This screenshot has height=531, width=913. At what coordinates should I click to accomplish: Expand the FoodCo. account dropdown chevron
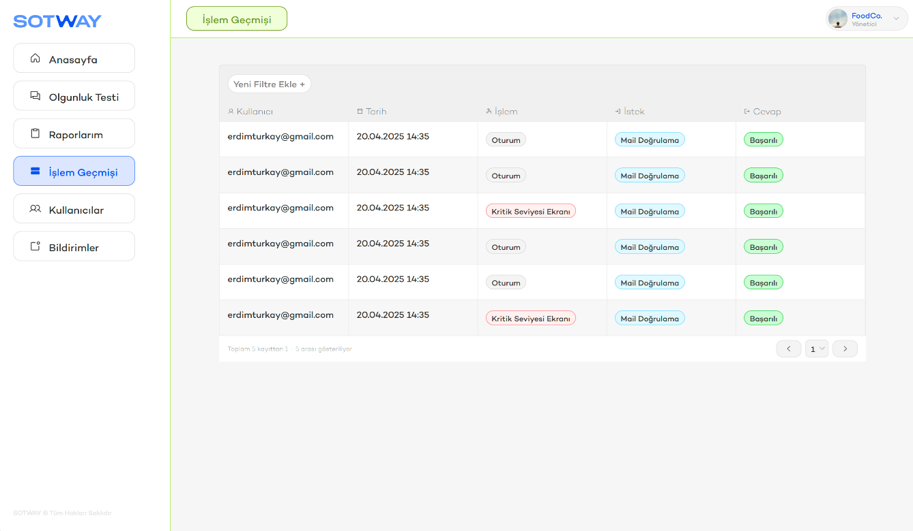(x=896, y=19)
